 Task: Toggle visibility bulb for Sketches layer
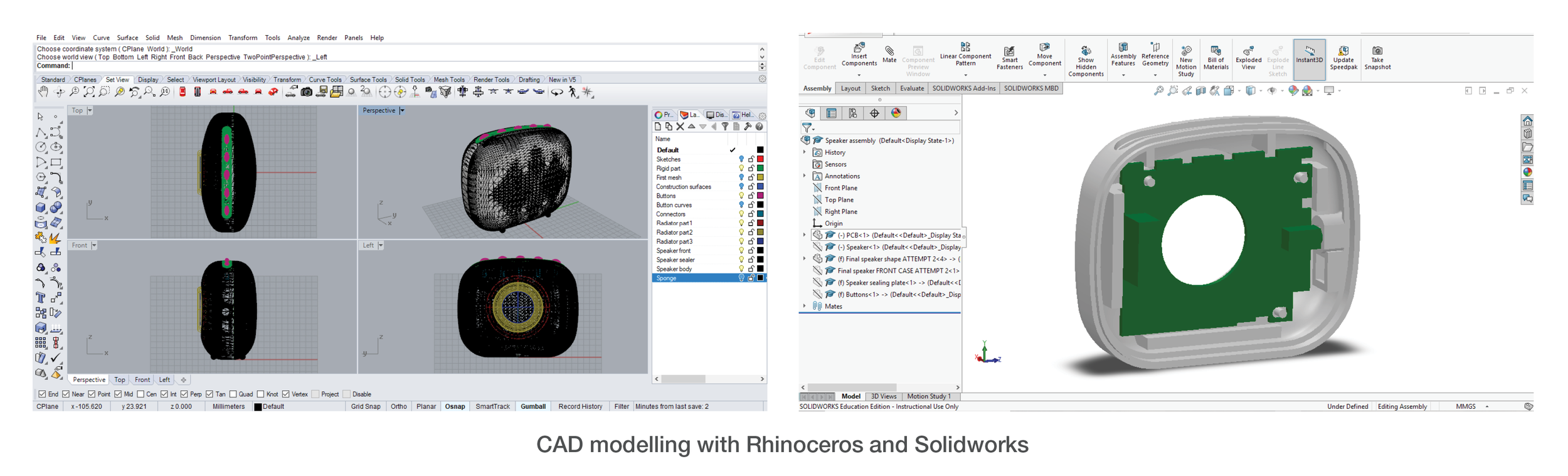[741, 159]
